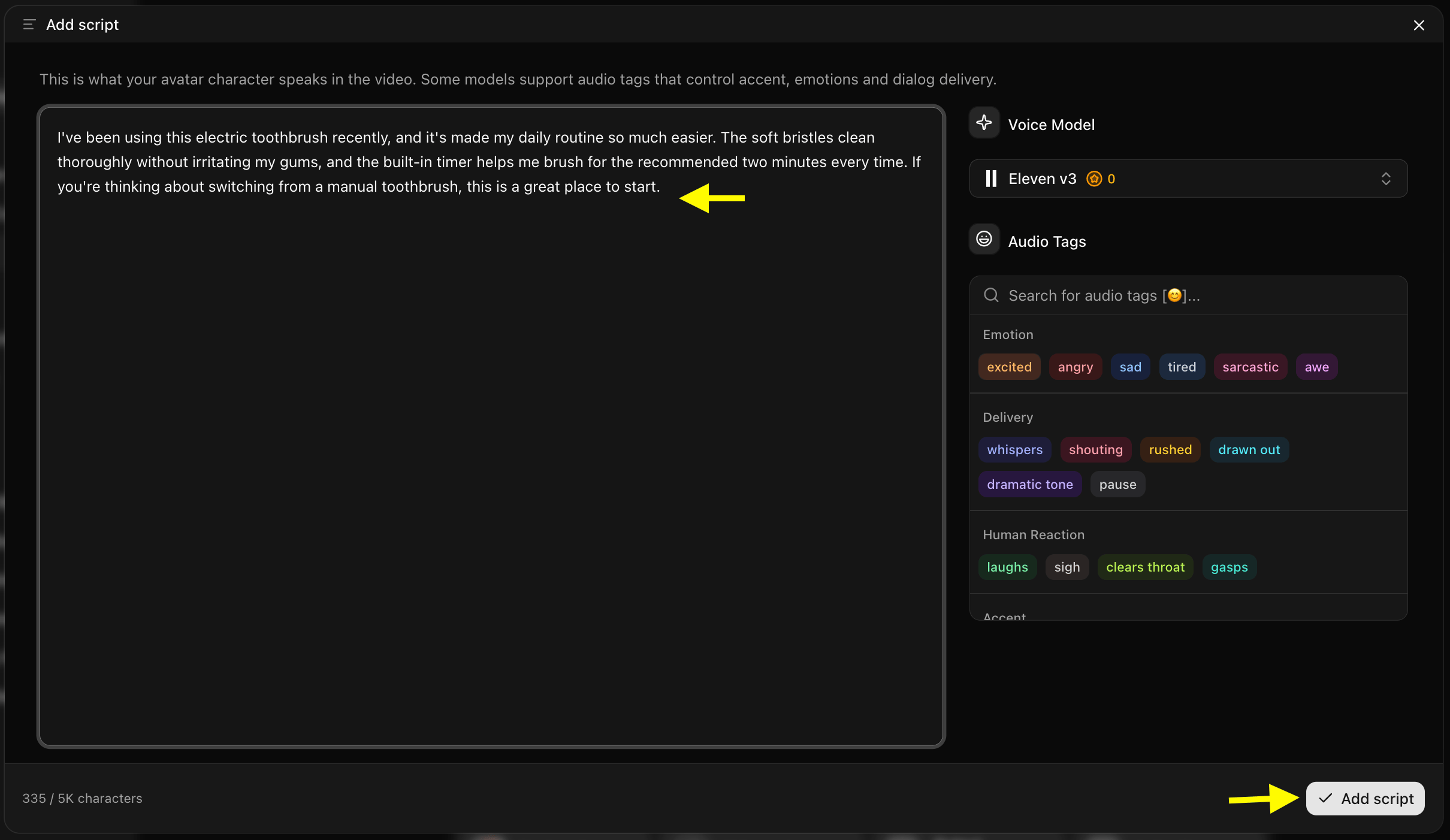1450x840 pixels.
Task: Insert the sarcastic emotion tag
Action: point(1250,367)
